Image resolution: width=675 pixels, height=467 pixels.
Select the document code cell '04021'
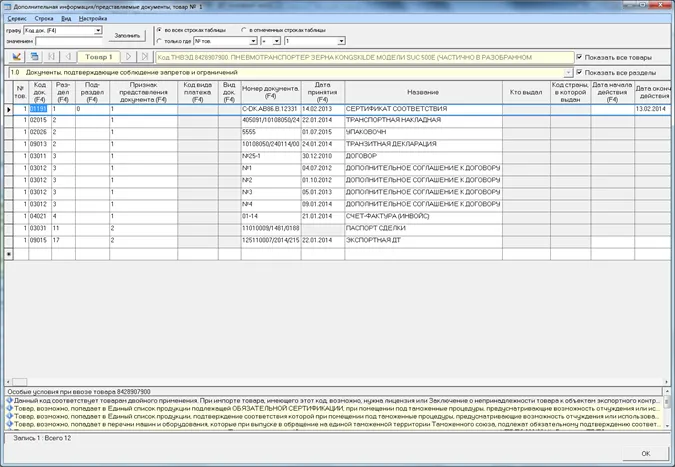pos(40,216)
